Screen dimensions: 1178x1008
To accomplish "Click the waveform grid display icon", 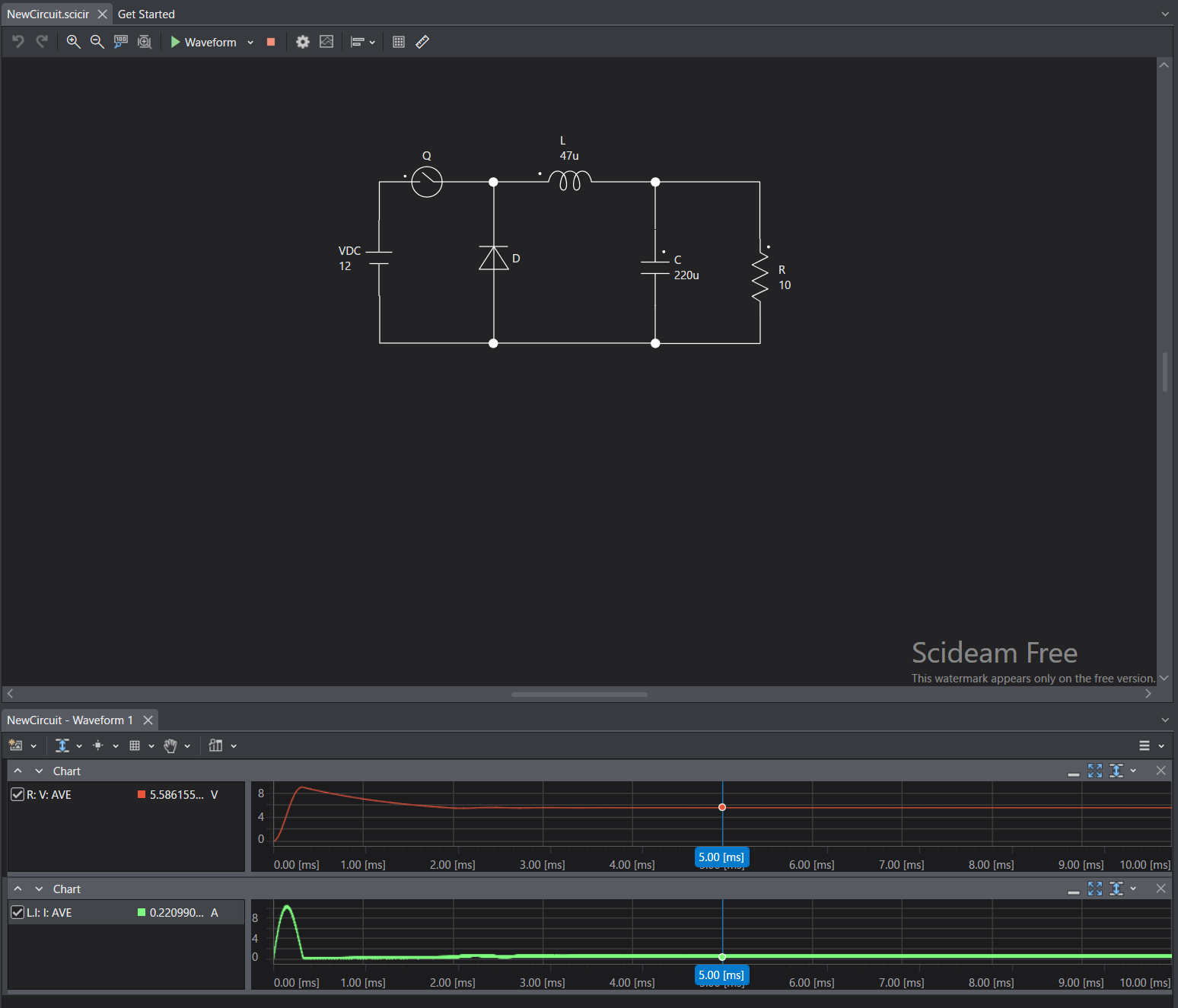I will tap(135, 746).
